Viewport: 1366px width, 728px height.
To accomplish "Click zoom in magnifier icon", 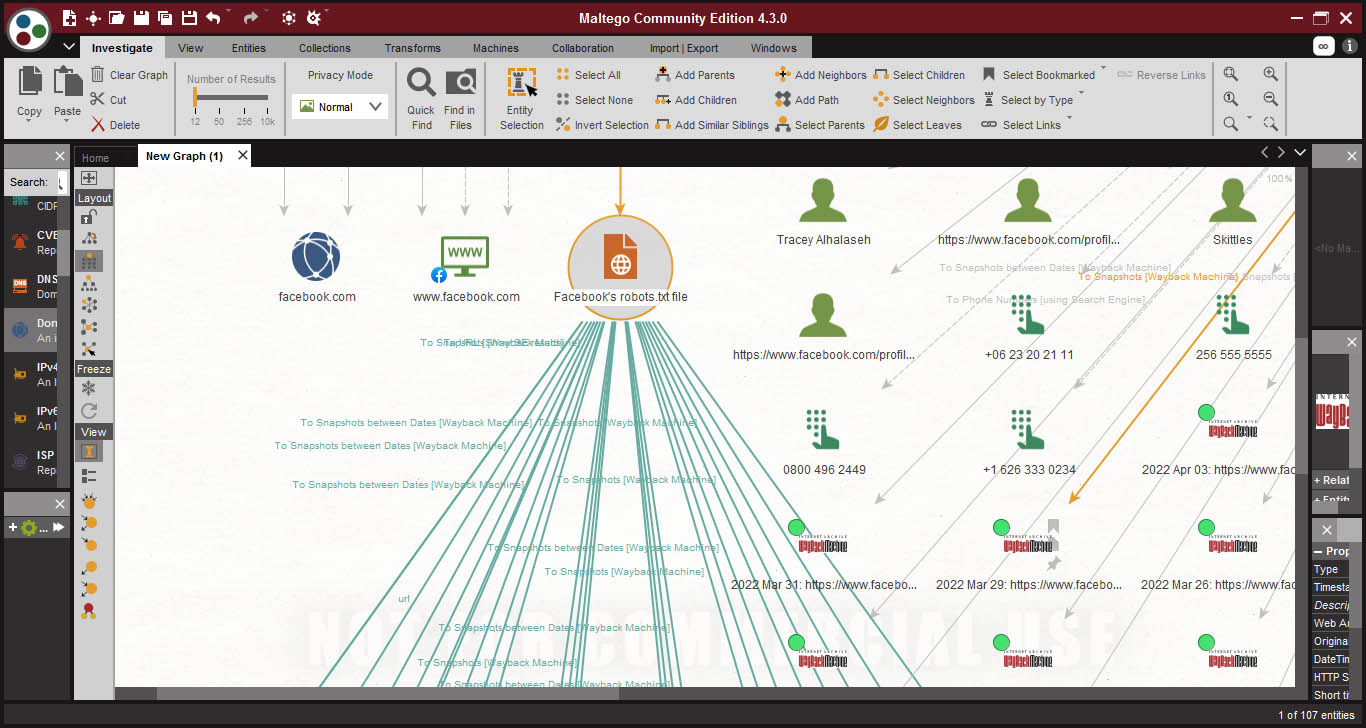I will [x=1270, y=74].
